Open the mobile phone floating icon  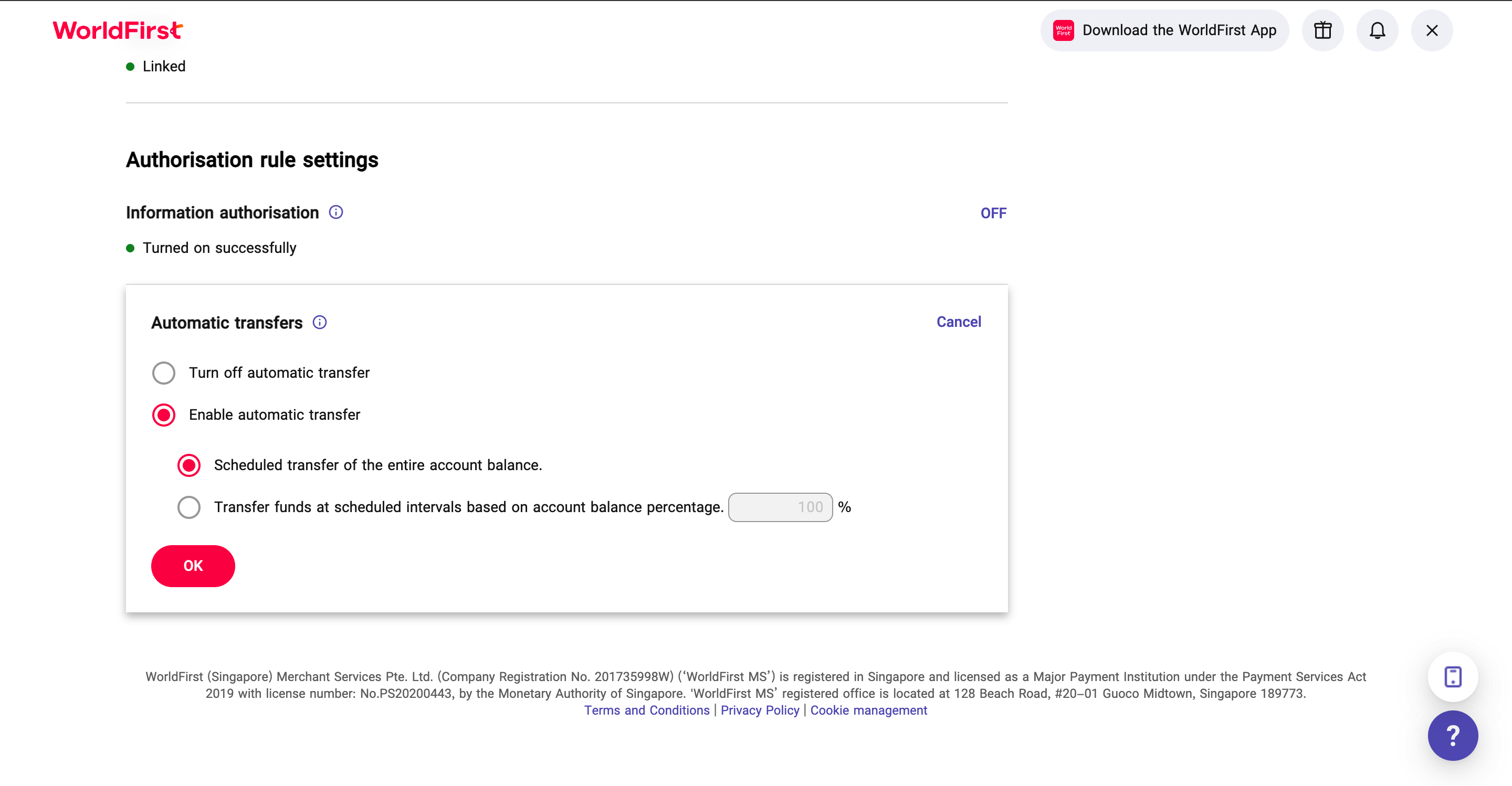point(1452,676)
